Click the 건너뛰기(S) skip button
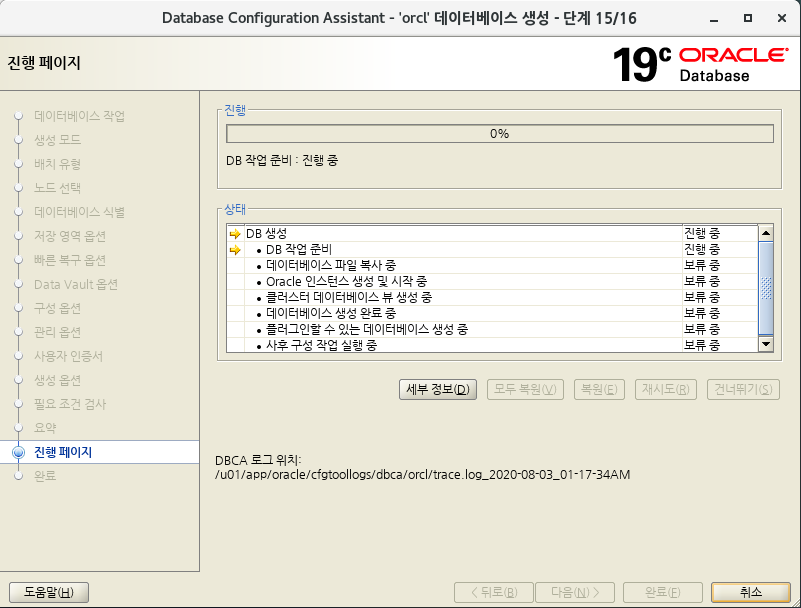This screenshot has width=801, height=608. click(x=743, y=390)
